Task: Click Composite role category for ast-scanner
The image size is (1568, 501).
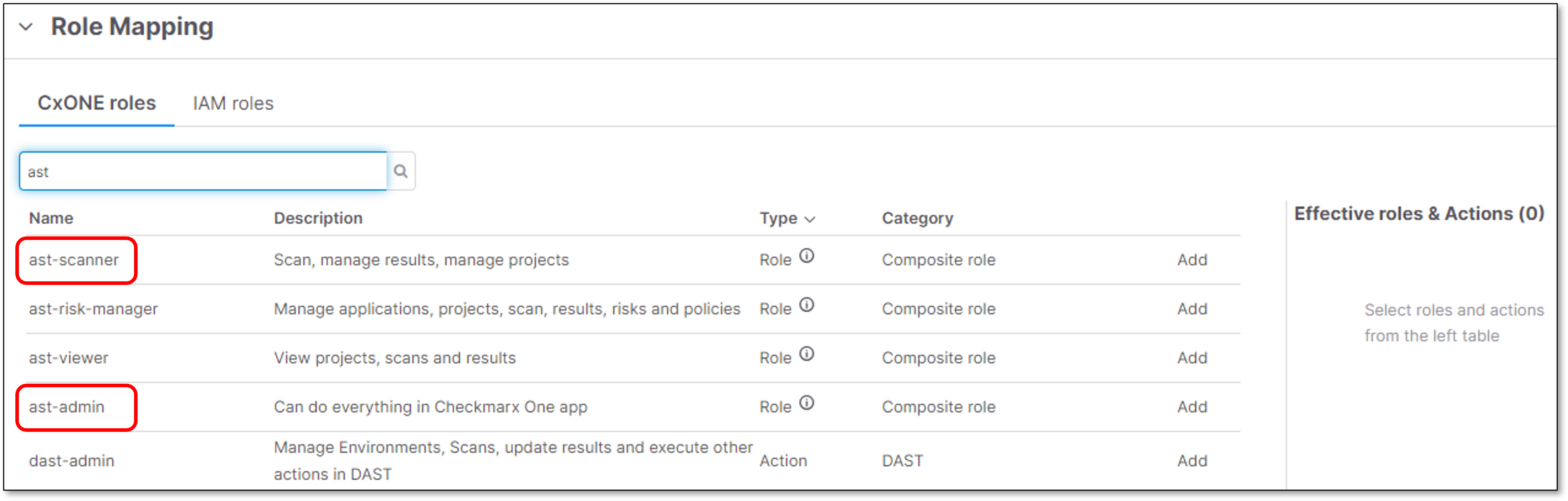Action: pyautogui.click(x=939, y=260)
